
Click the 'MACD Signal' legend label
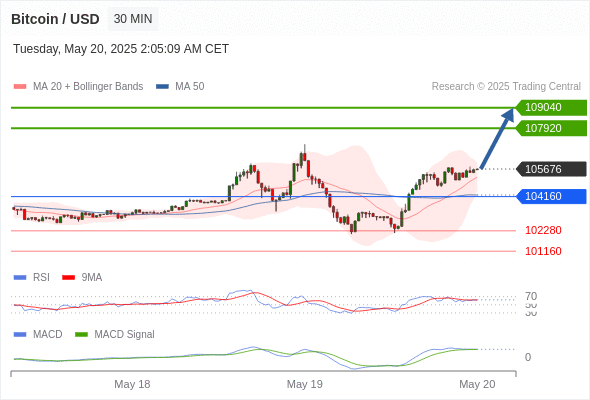point(124,335)
